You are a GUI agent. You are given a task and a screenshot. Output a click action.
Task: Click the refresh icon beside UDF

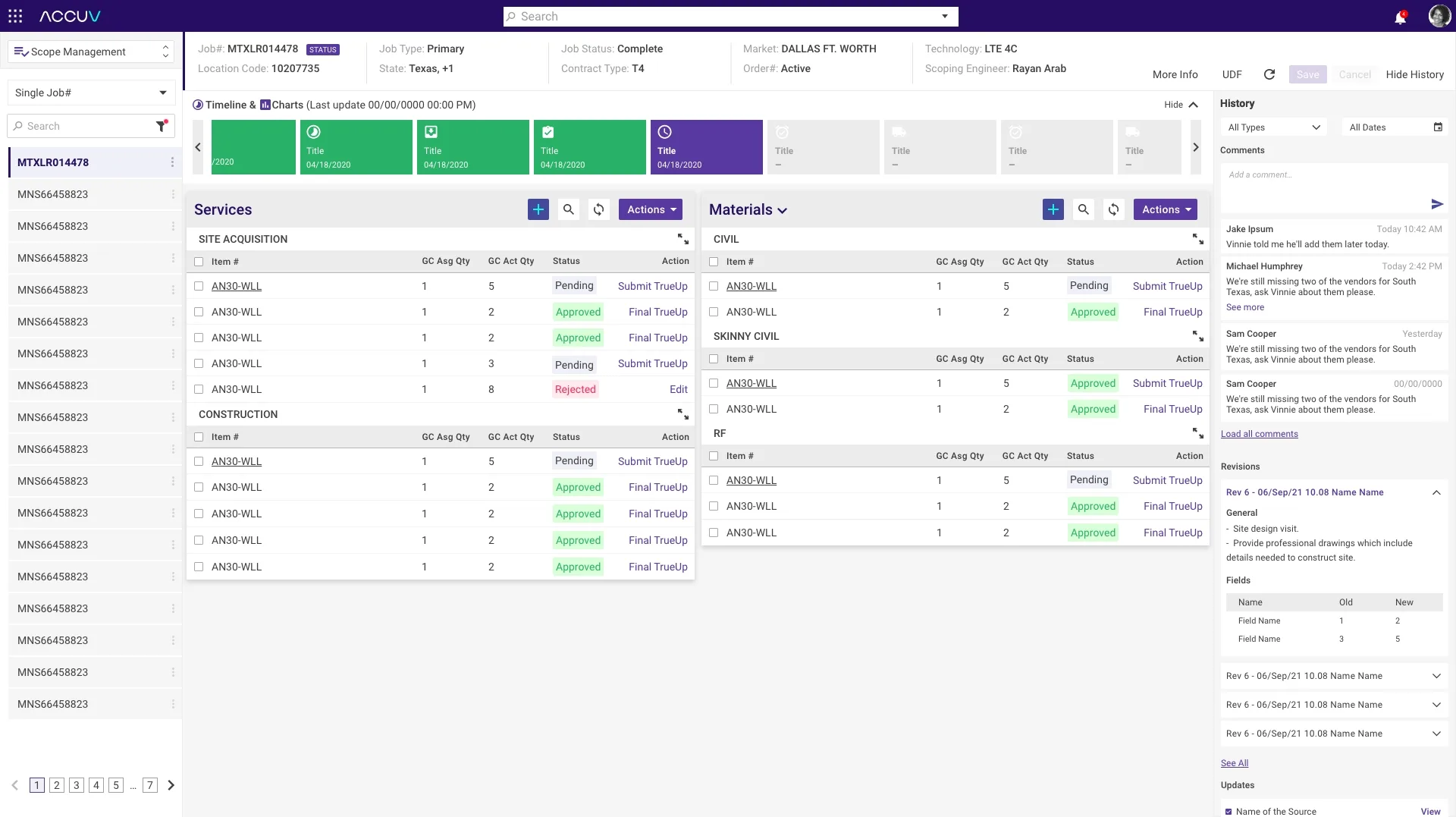[x=1269, y=74]
